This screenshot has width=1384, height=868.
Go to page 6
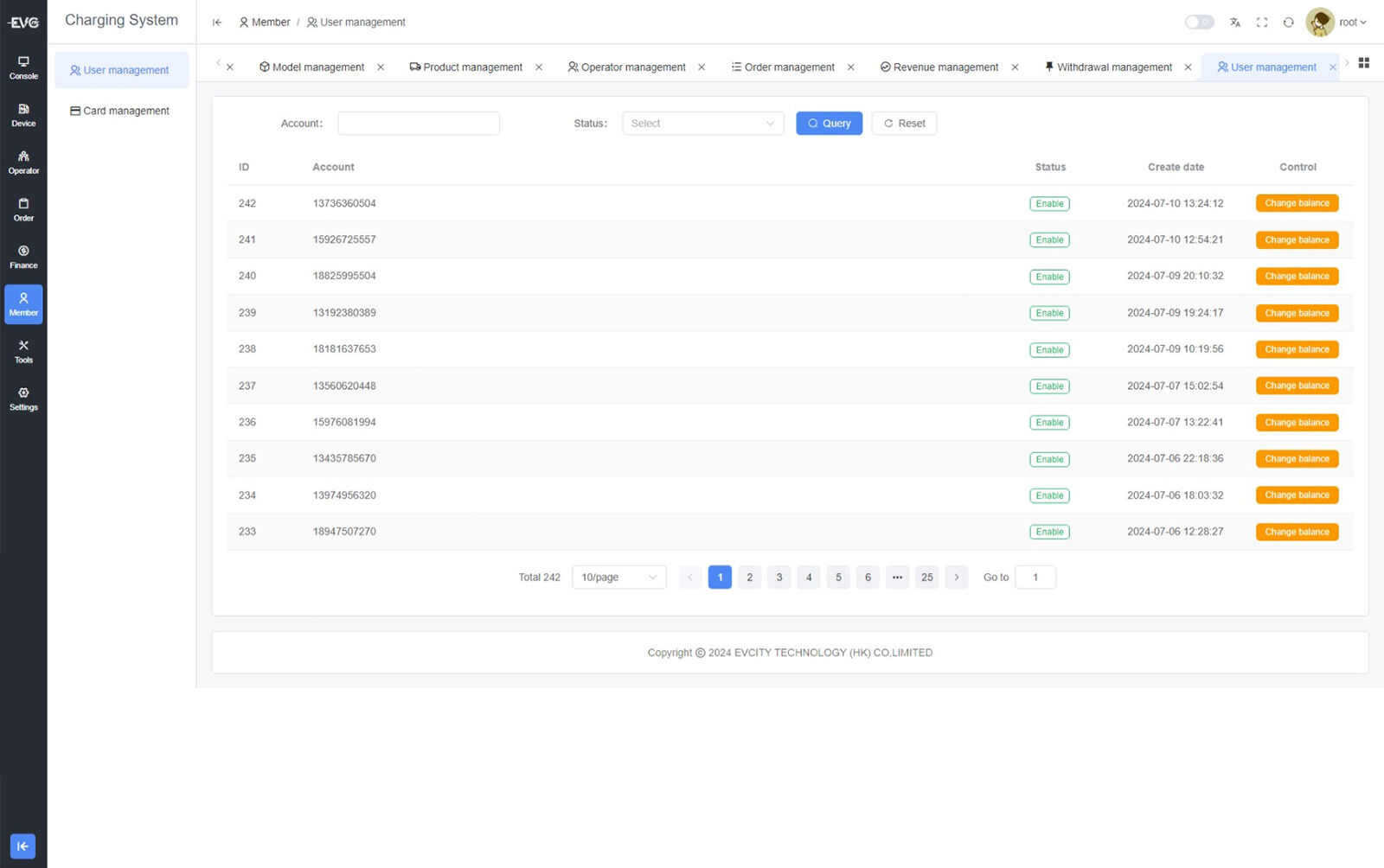868,578
